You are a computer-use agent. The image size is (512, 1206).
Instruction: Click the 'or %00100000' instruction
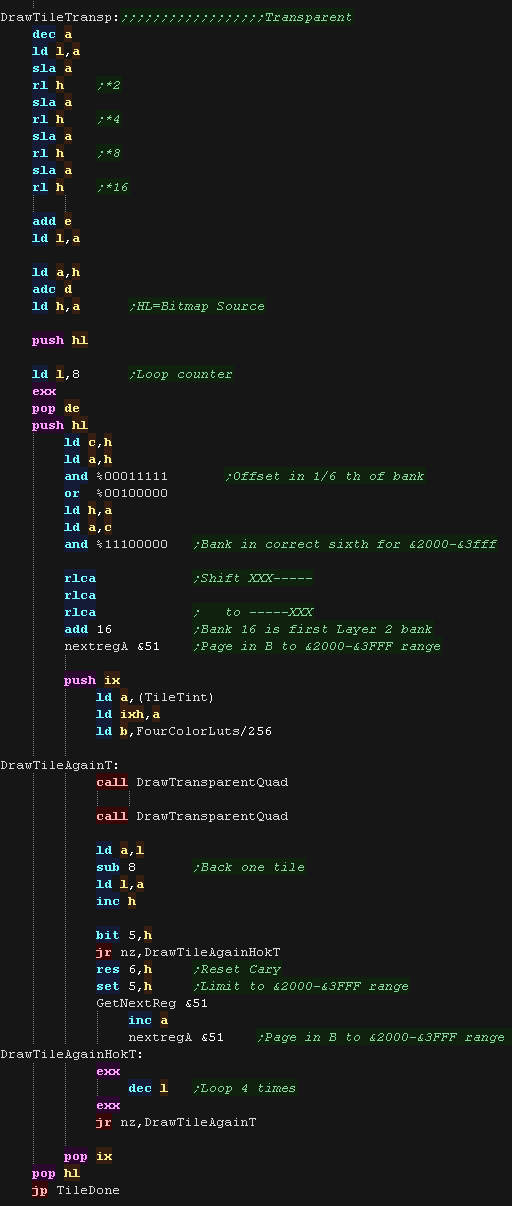point(116,493)
